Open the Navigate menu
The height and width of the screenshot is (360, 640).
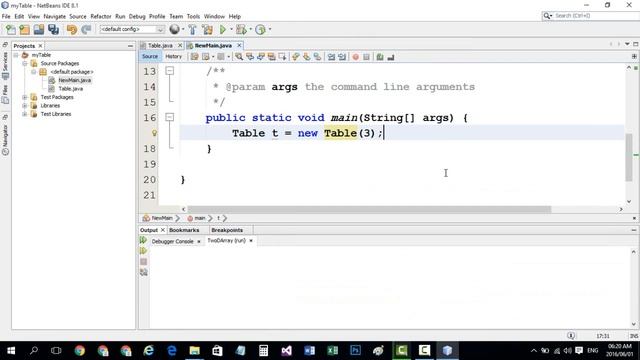click(x=54, y=16)
